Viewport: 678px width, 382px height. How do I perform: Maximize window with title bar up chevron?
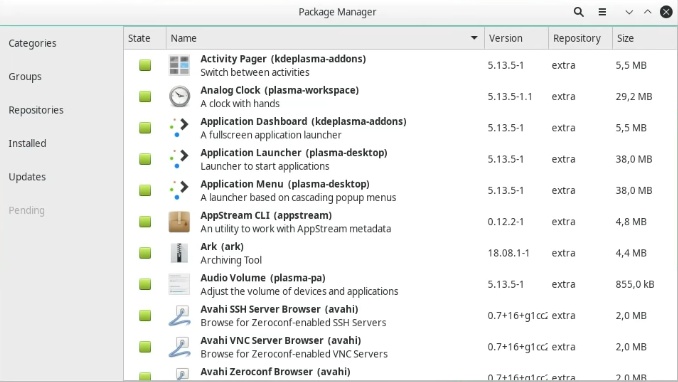click(647, 12)
